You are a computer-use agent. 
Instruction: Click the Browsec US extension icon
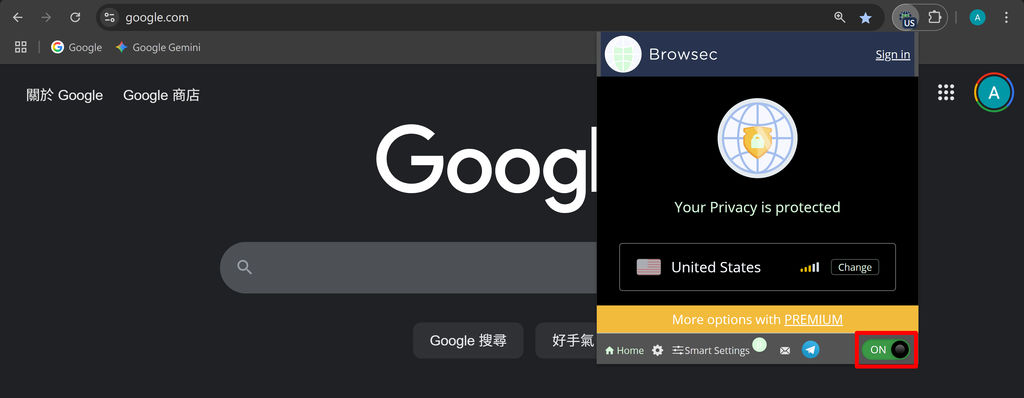[x=906, y=18]
